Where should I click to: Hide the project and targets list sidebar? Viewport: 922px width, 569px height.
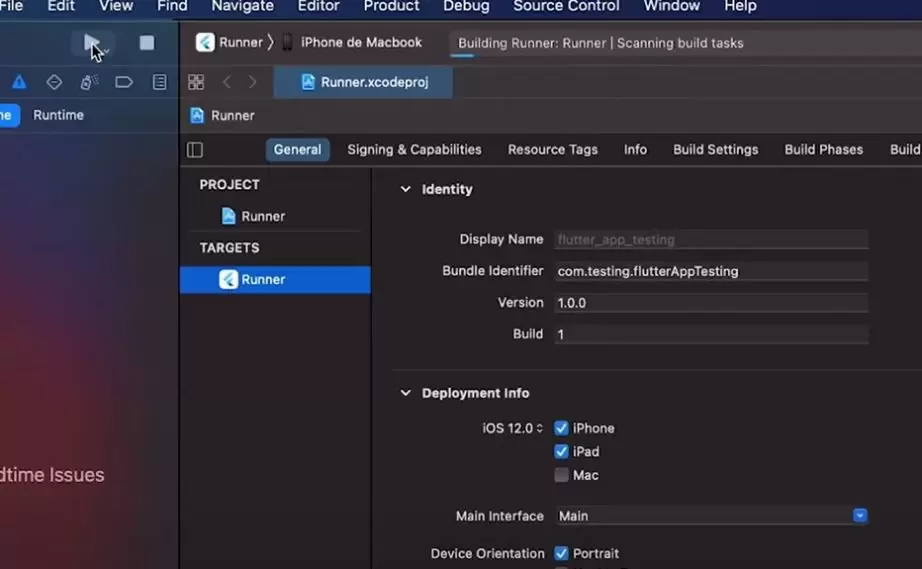pos(195,150)
